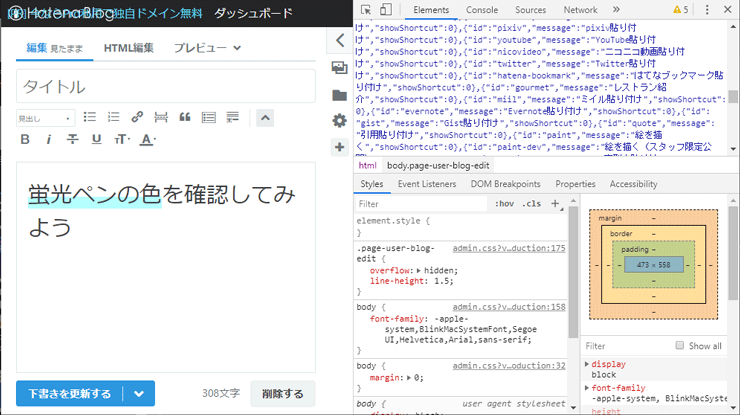Switch to the DevTools Elements tab
740x415 pixels.
(431, 9)
